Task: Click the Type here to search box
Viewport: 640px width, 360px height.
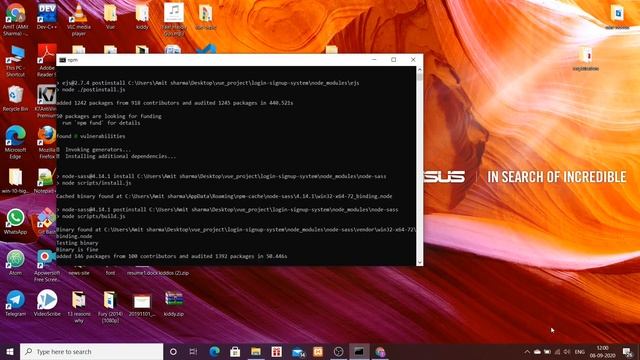Action: click(x=91, y=351)
